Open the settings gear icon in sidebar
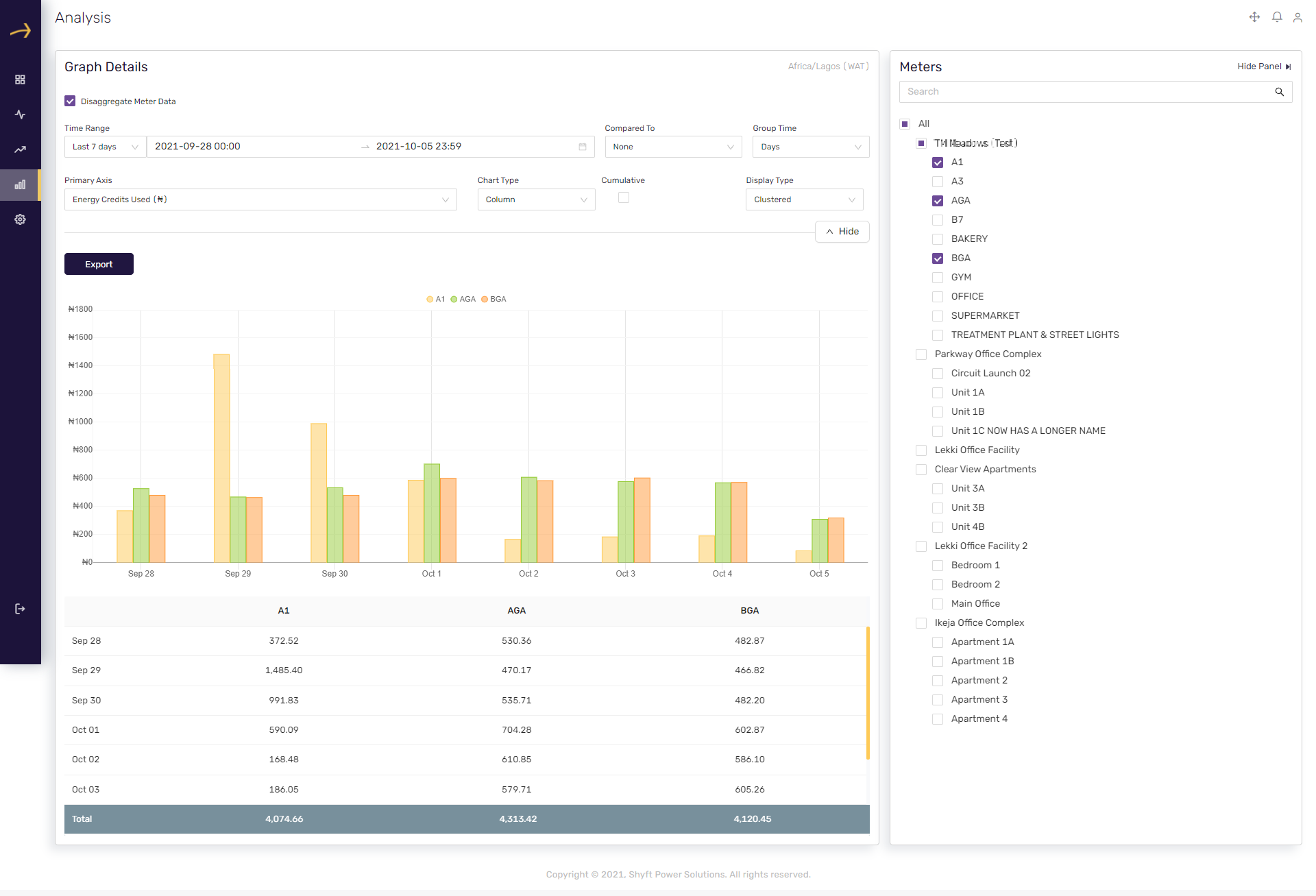Screen dimensions: 1316x896 tap(20, 219)
